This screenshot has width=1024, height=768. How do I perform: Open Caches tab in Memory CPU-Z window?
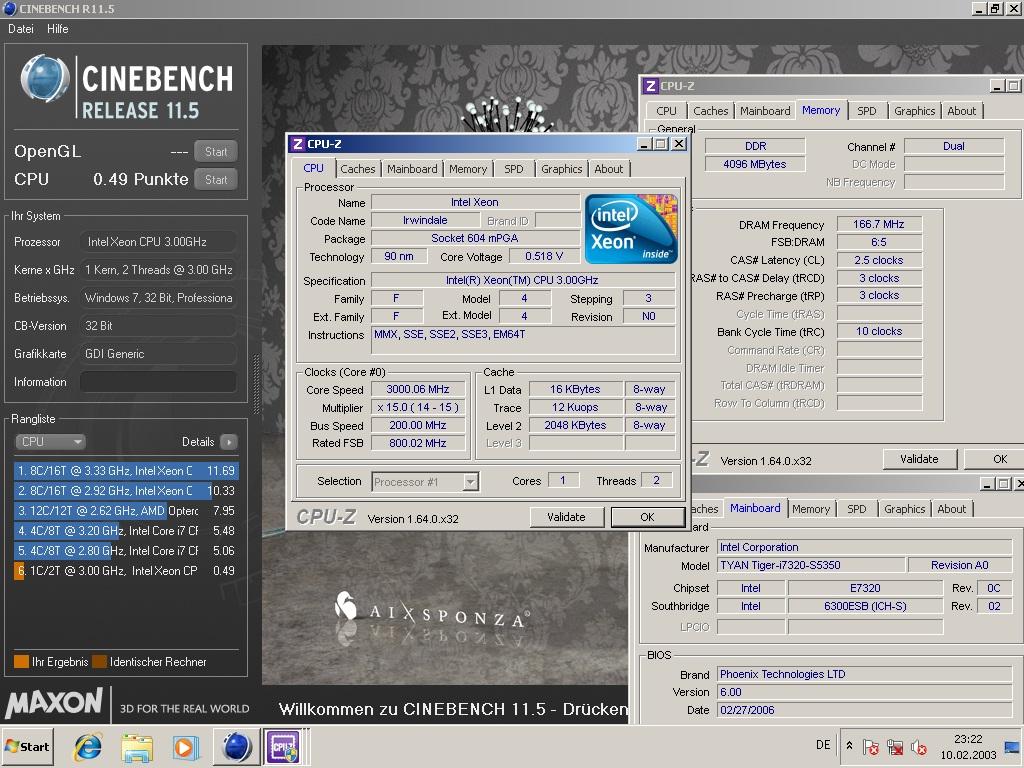(711, 111)
